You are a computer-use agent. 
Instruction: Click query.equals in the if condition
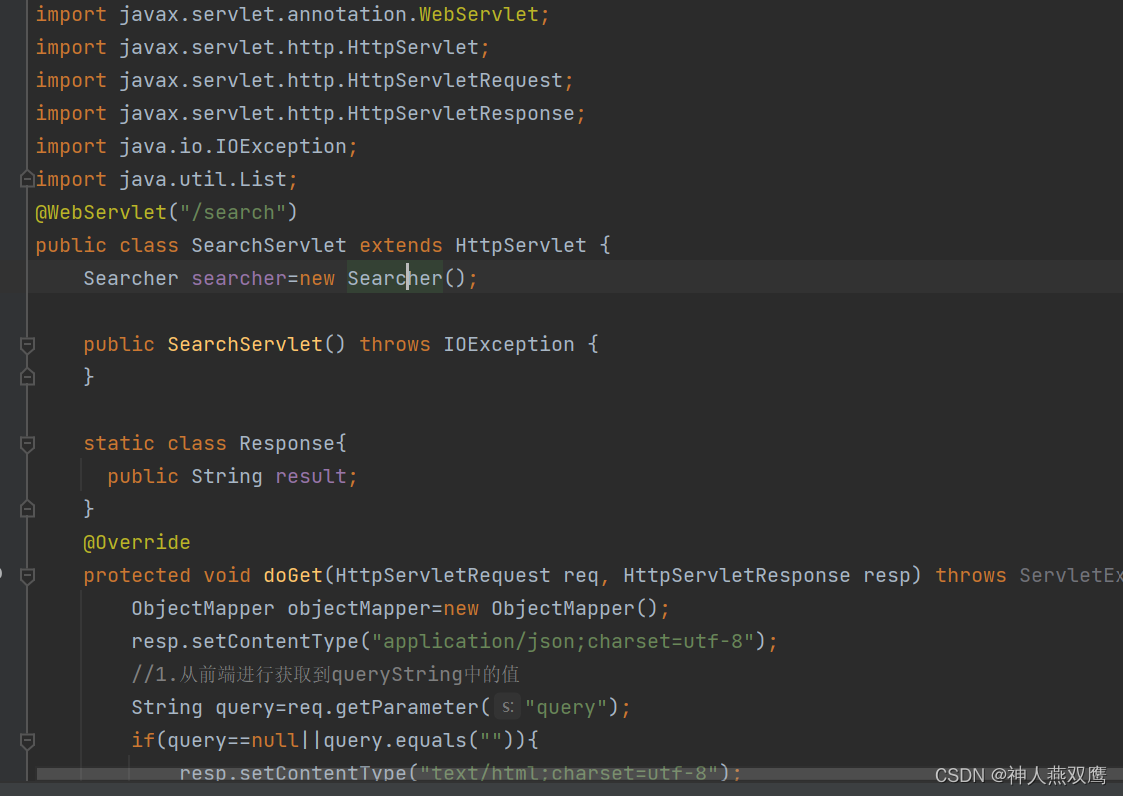point(395,739)
